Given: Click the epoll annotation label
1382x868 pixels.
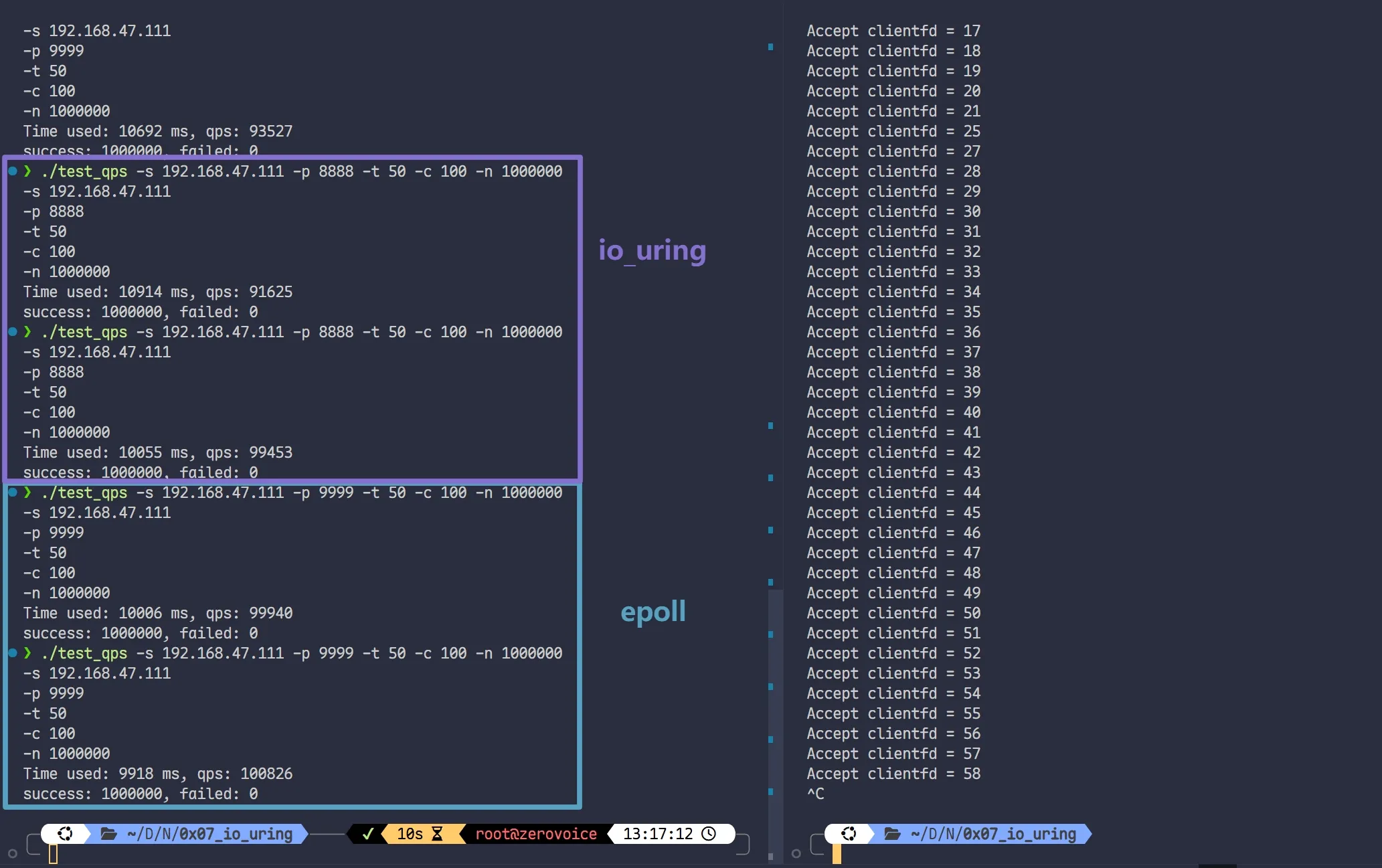Looking at the screenshot, I should click(x=653, y=611).
